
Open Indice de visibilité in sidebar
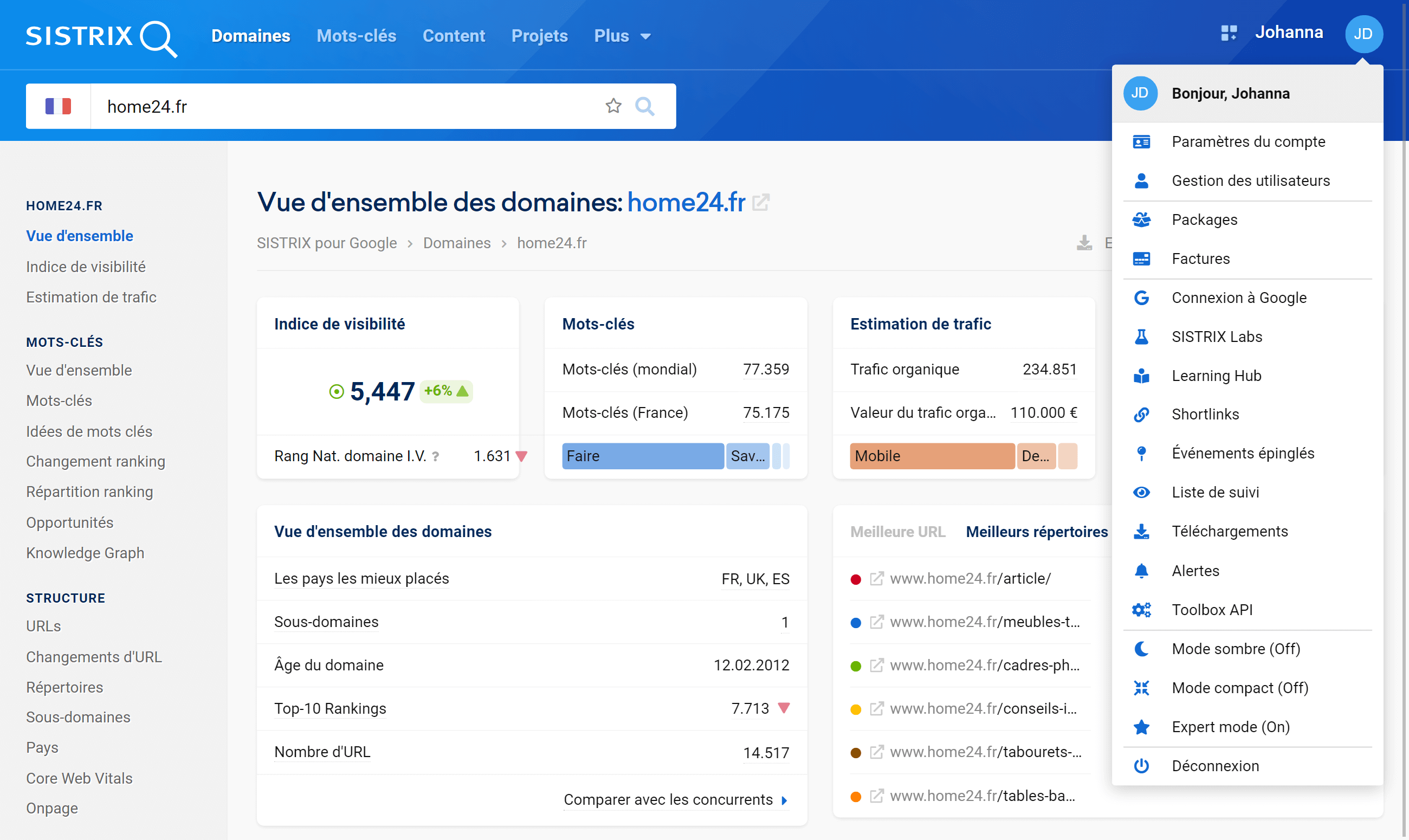(x=86, y=267)
